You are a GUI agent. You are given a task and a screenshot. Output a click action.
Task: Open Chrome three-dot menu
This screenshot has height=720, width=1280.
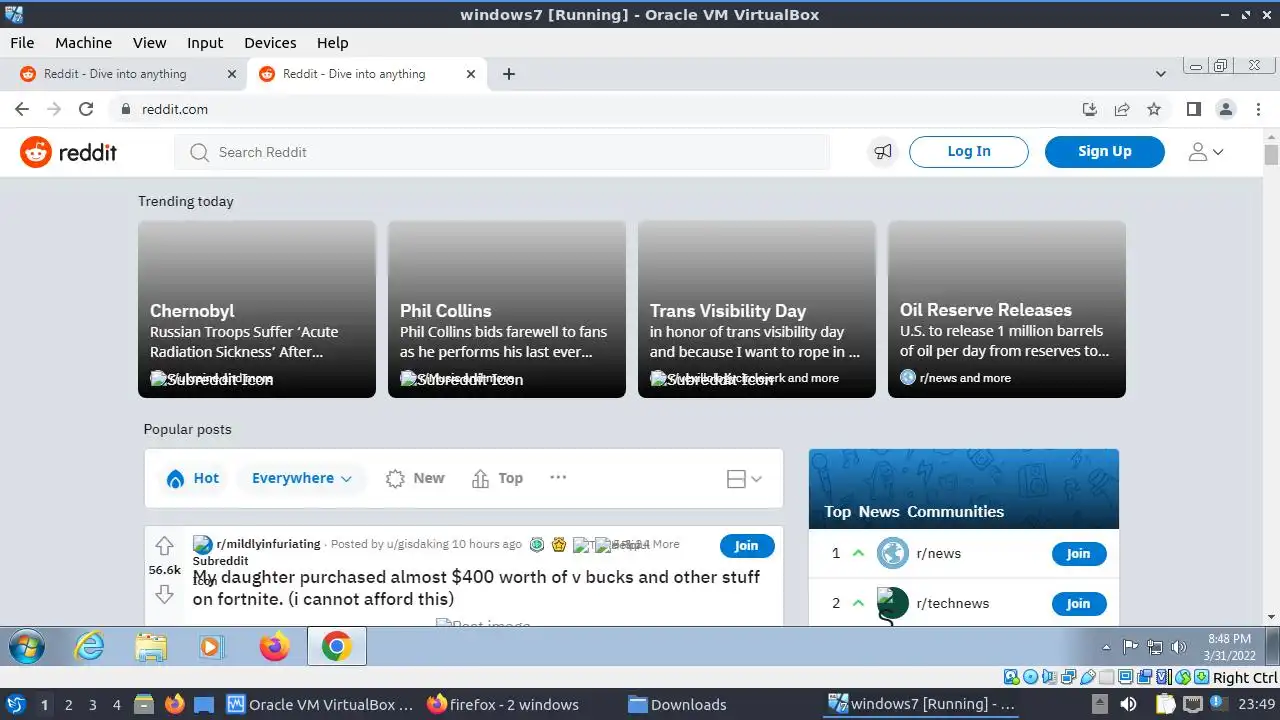click(x=1257, y=109)
